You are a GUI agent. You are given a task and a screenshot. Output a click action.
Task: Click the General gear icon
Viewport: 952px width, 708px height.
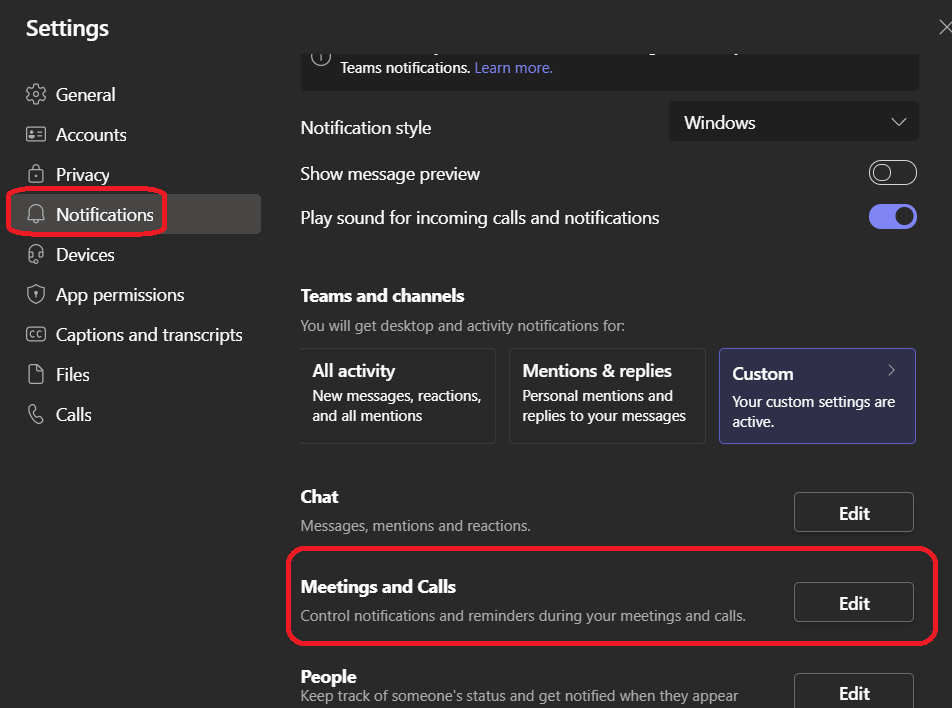pyautogui.click(x=36, y=95)
